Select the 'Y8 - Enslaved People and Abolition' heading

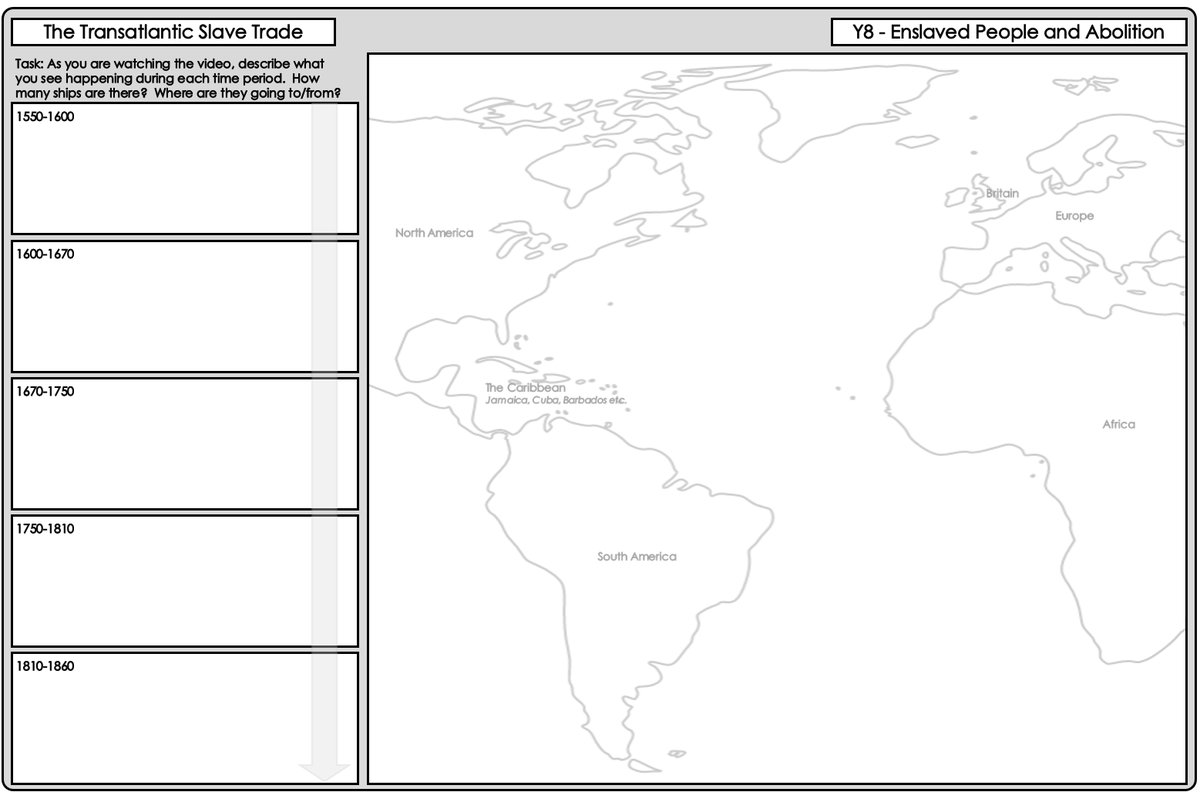(1008, 31)
